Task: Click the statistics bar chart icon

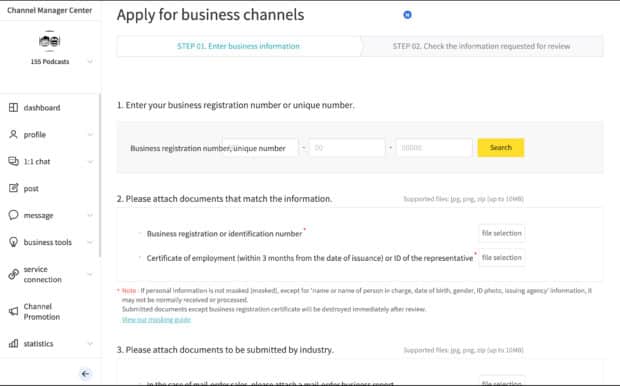Action: 13,343
